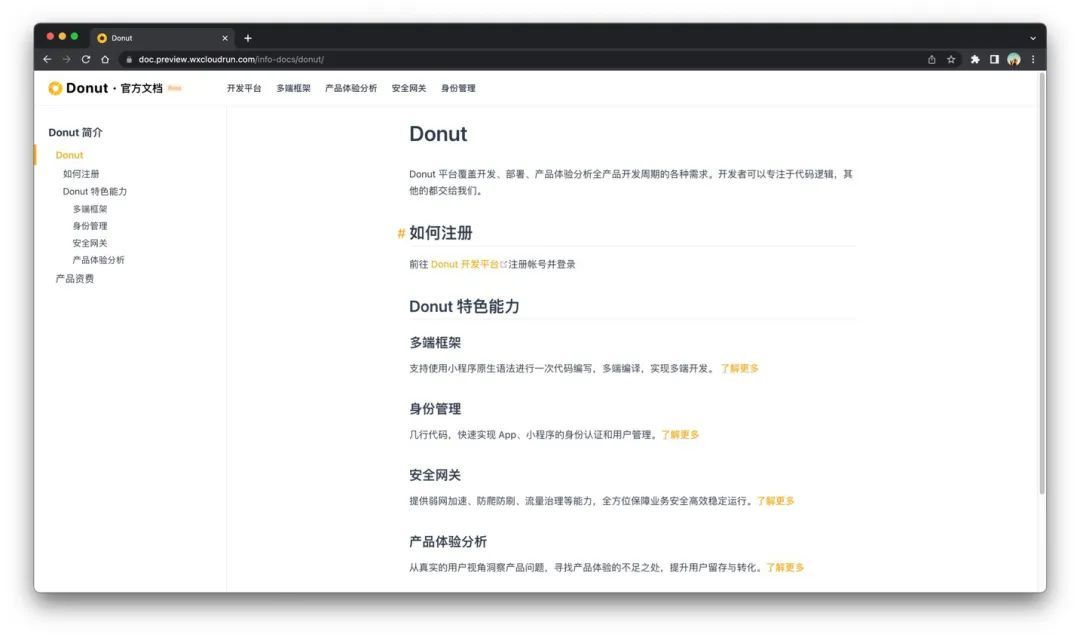
Task: Click 了解更多 under 产品体验分析
Action: [785, 567]
